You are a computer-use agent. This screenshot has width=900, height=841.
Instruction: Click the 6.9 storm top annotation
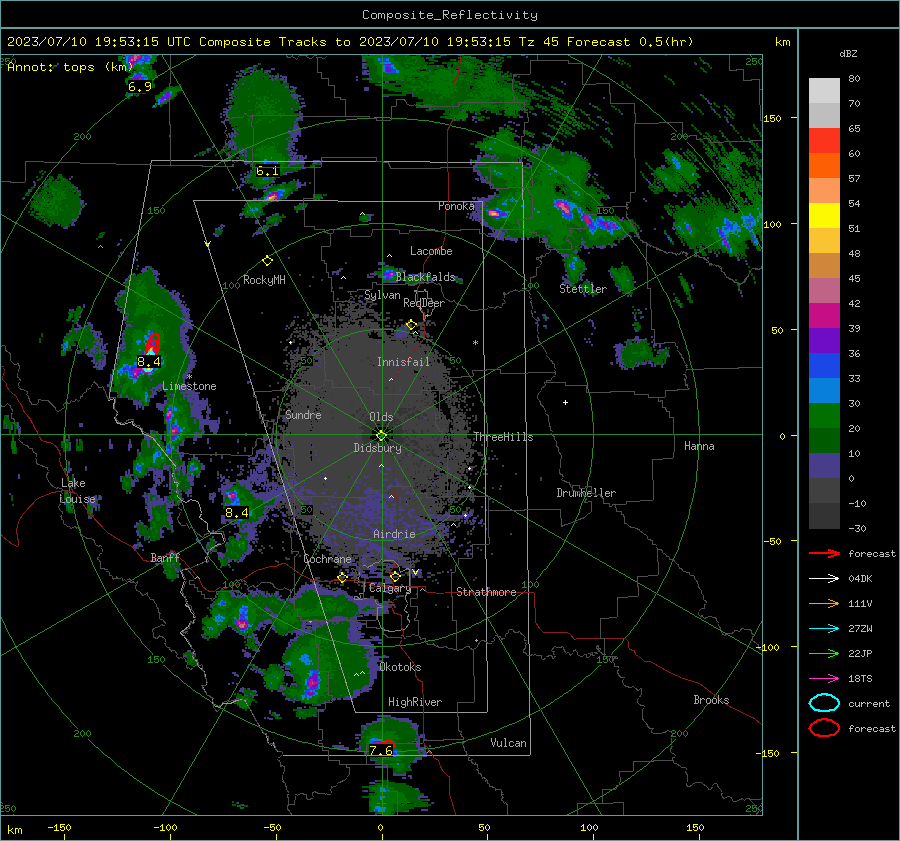click(139, 87)
